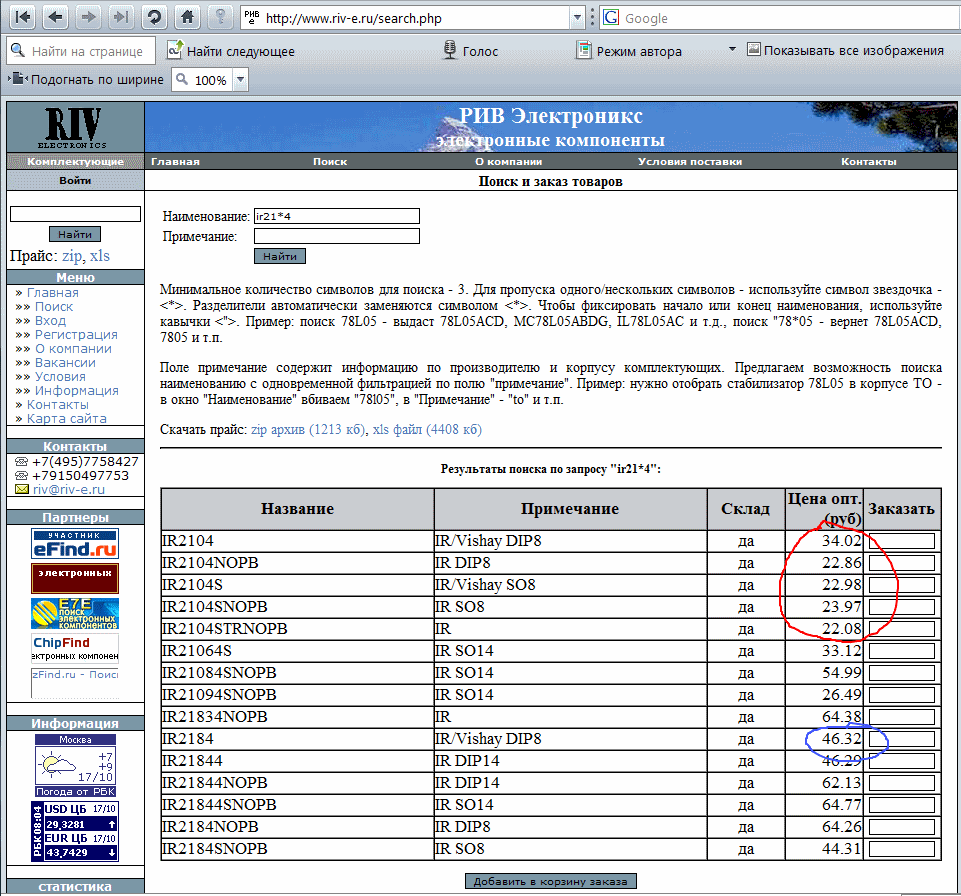Open the Главная top navigation item
Image resolution: width=961 pixels, height=896 pixels.
click(175, 162)
